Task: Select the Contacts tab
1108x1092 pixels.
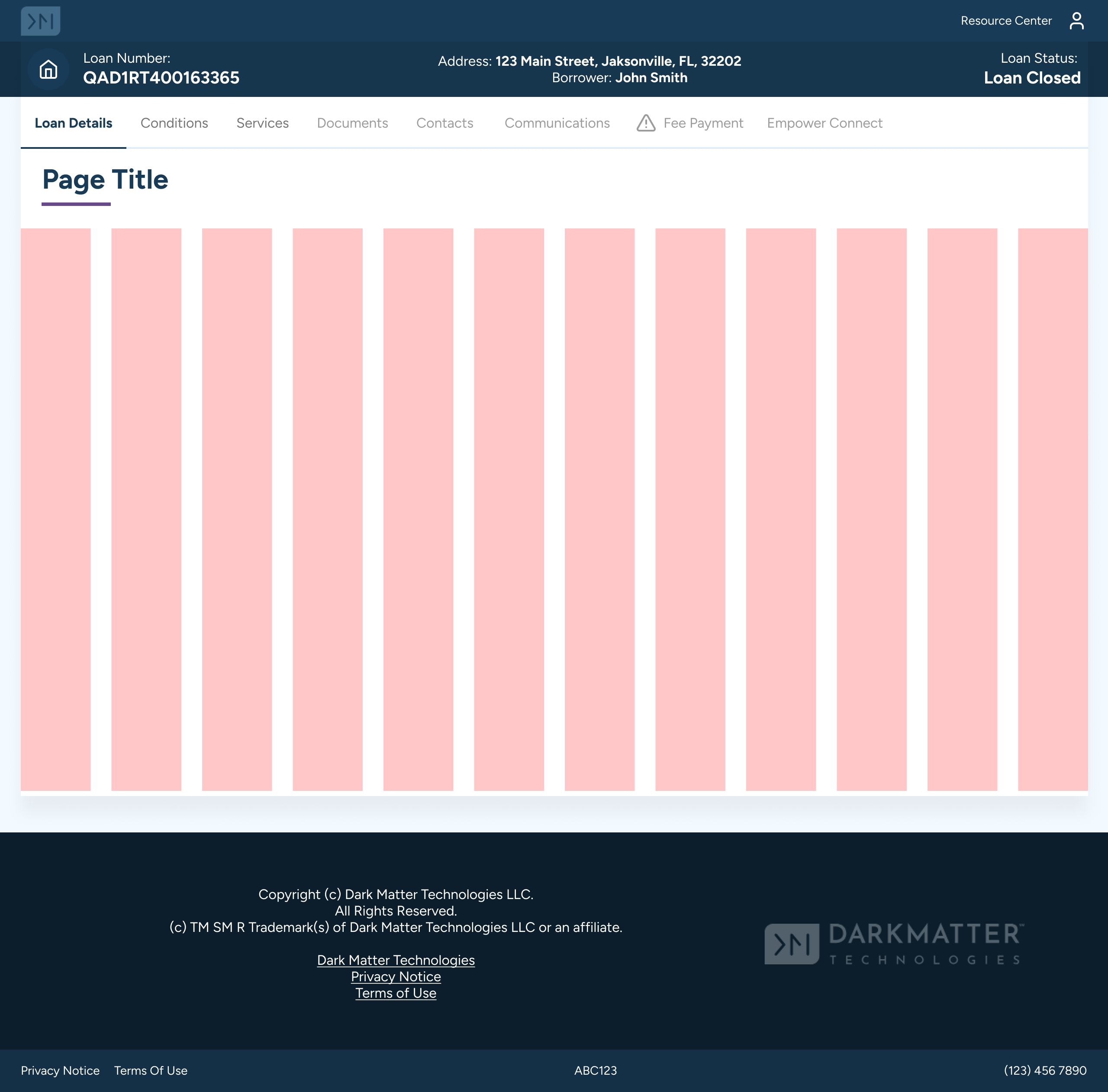Action: point(444,123)
